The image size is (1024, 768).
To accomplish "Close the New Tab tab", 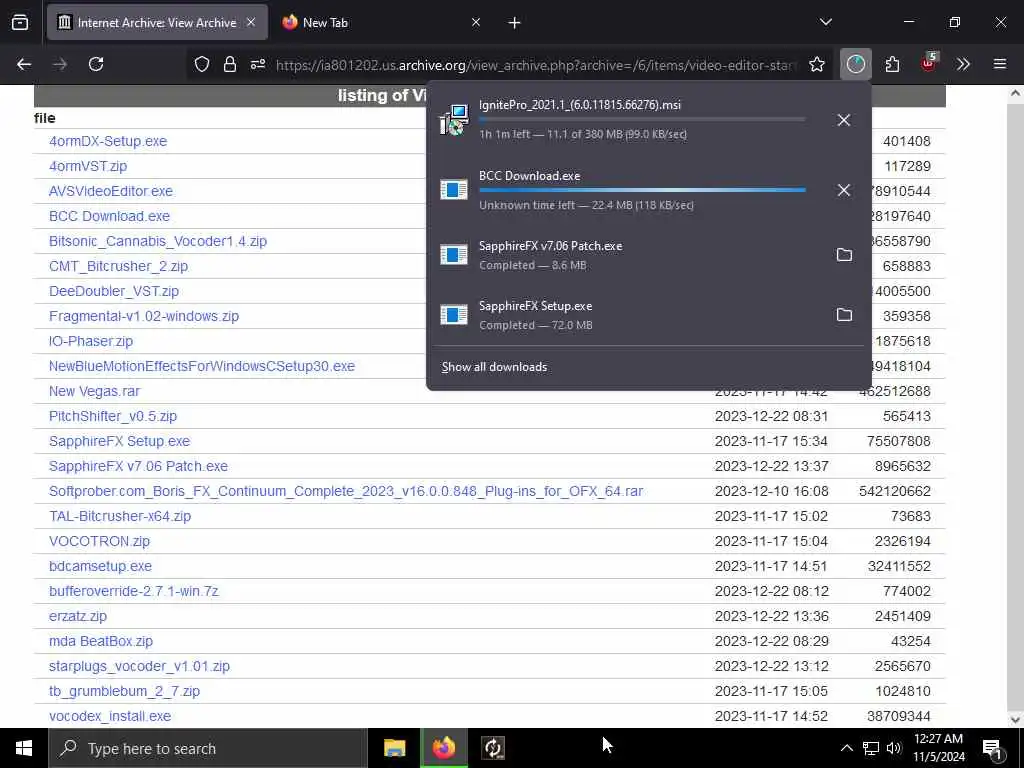I will 475,22.
